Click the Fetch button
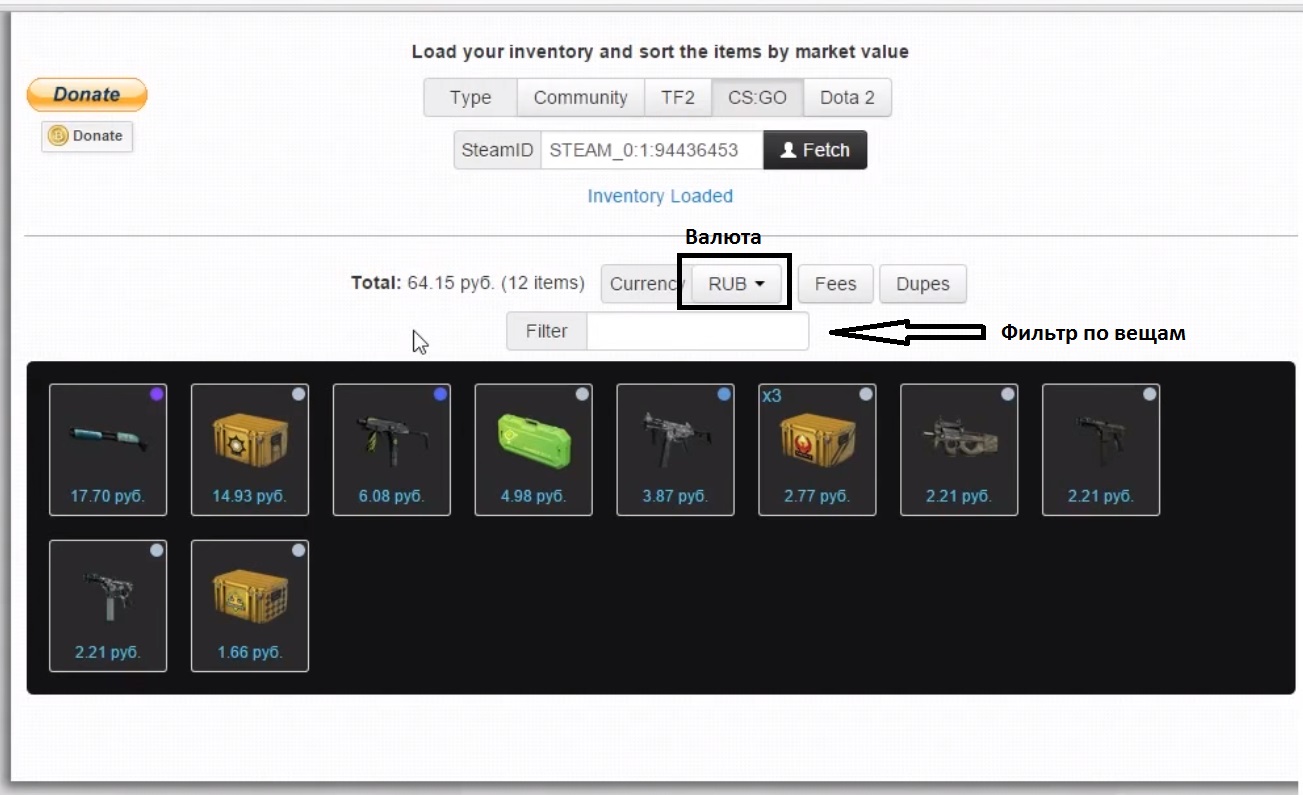This screenshot has width=1303, height=795. click(815, 150)
